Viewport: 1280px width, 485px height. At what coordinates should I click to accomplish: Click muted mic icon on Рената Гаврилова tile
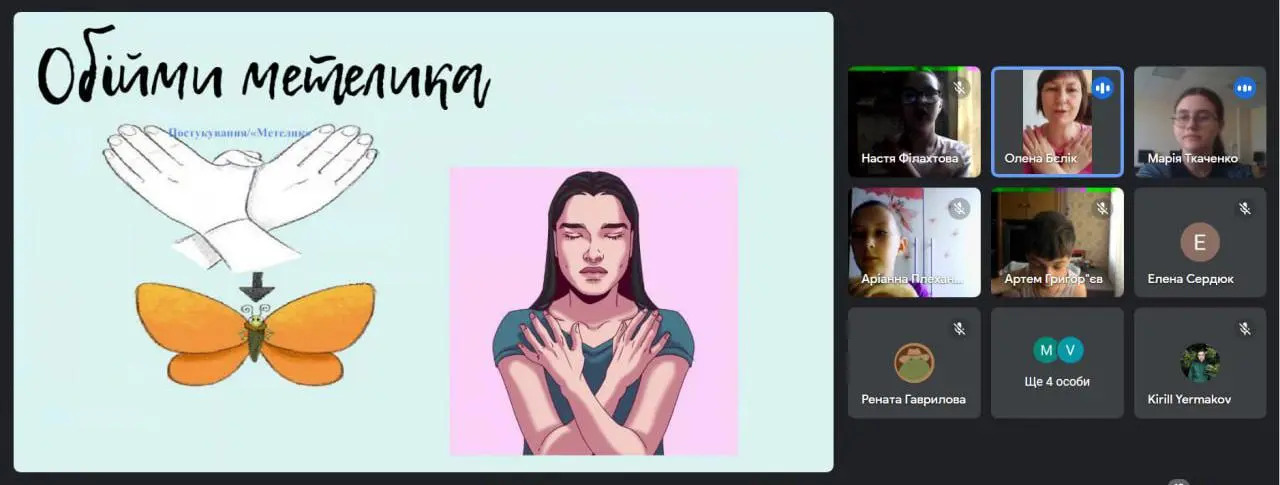[959, 328]
